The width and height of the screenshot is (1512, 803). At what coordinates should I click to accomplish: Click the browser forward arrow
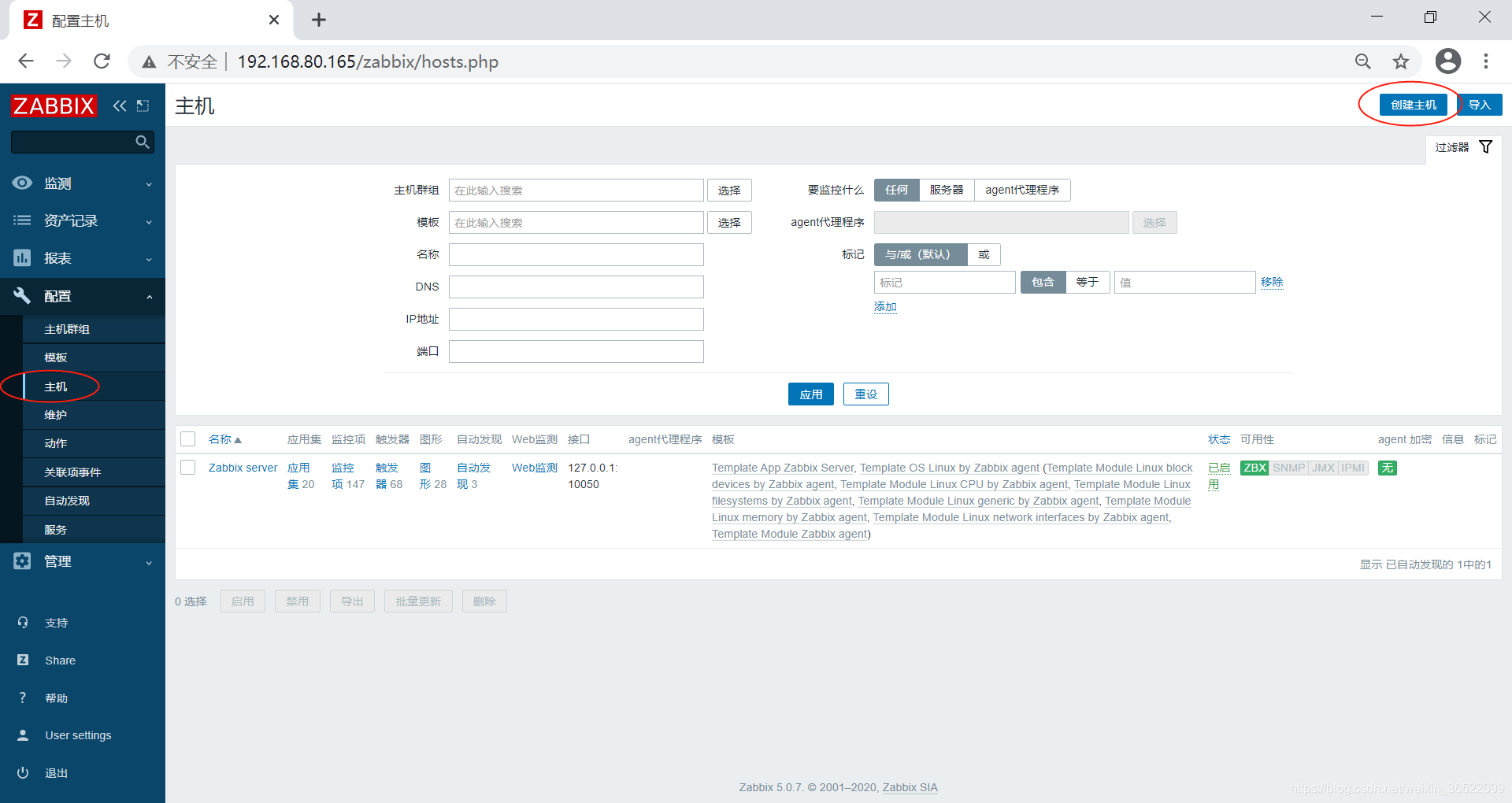(x=64, y=61)
